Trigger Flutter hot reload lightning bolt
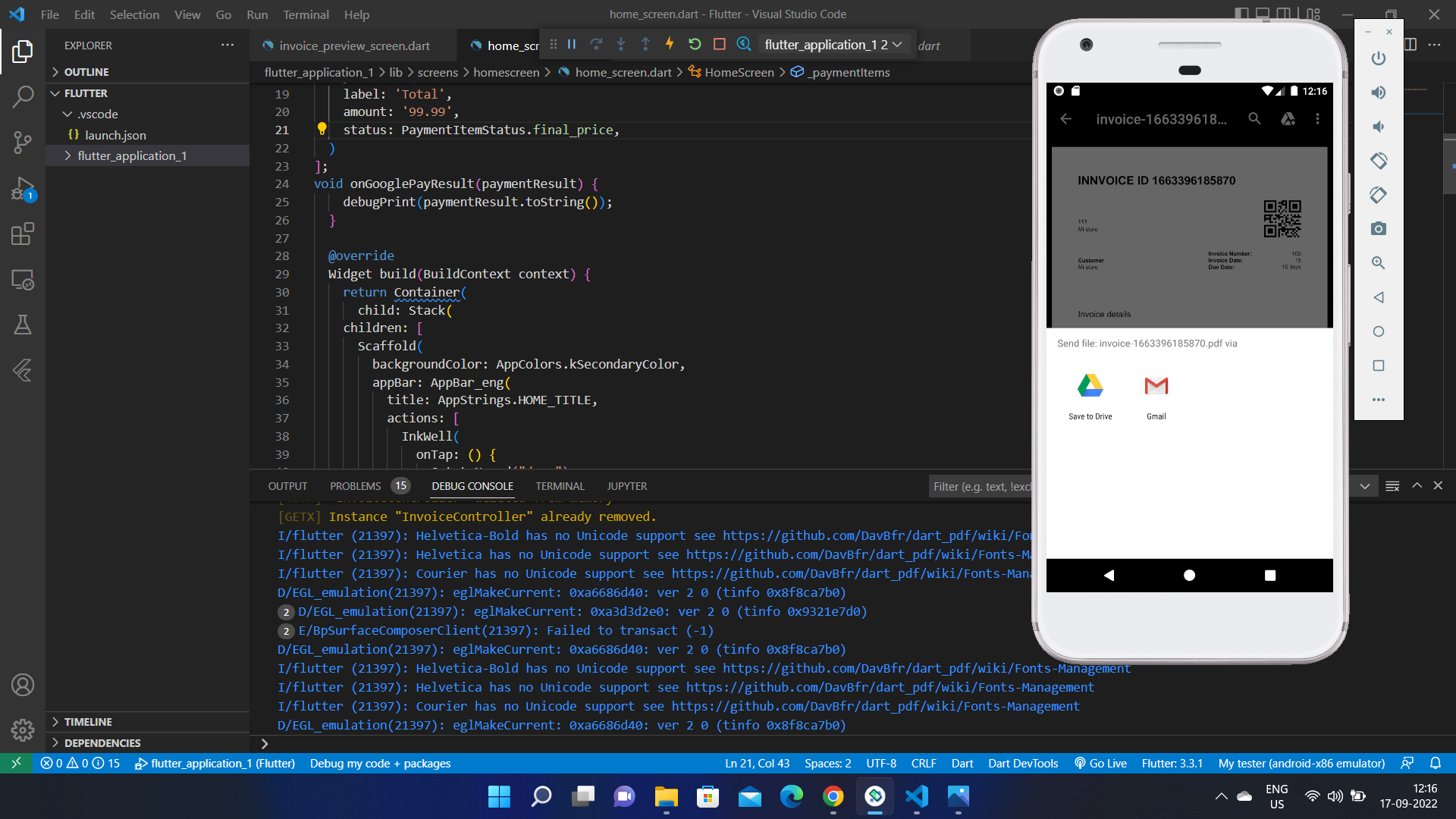The image size is (1456, 819). [x=670, y=44]
